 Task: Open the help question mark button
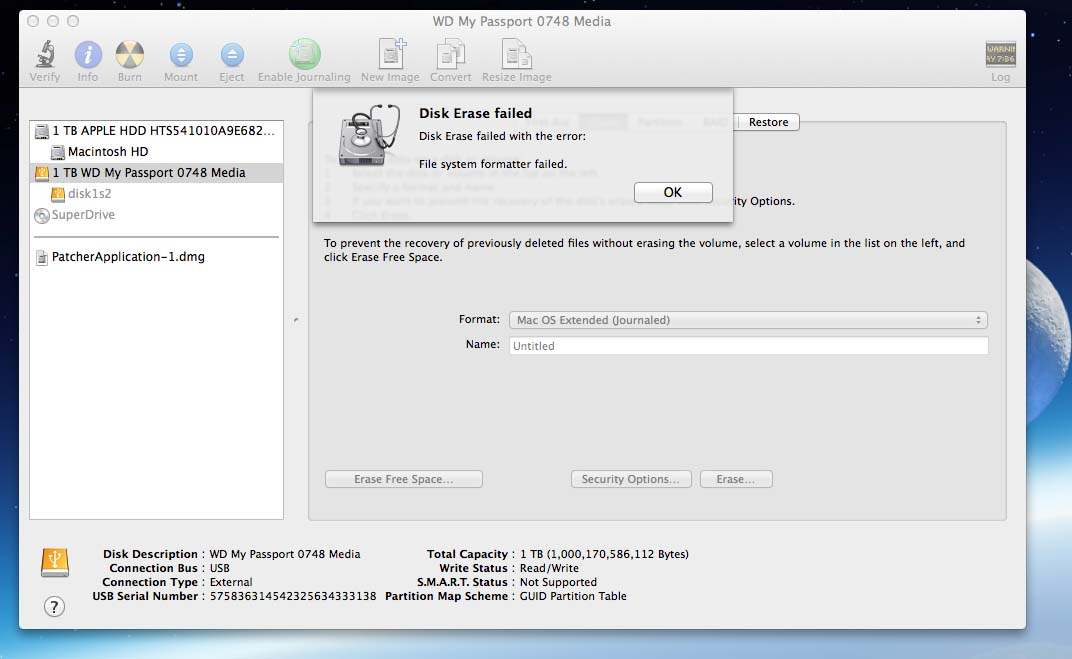(55, 606)
